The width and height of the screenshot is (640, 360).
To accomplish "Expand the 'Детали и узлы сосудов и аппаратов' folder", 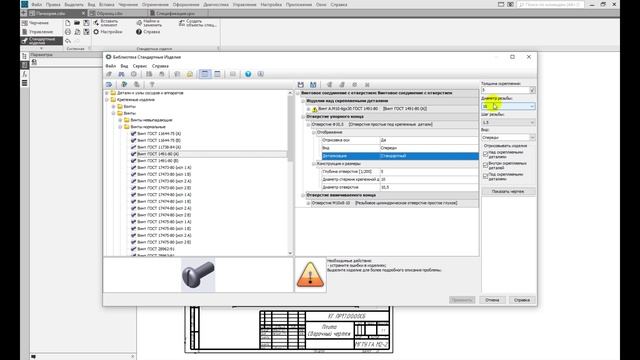I will coord(107,93).
